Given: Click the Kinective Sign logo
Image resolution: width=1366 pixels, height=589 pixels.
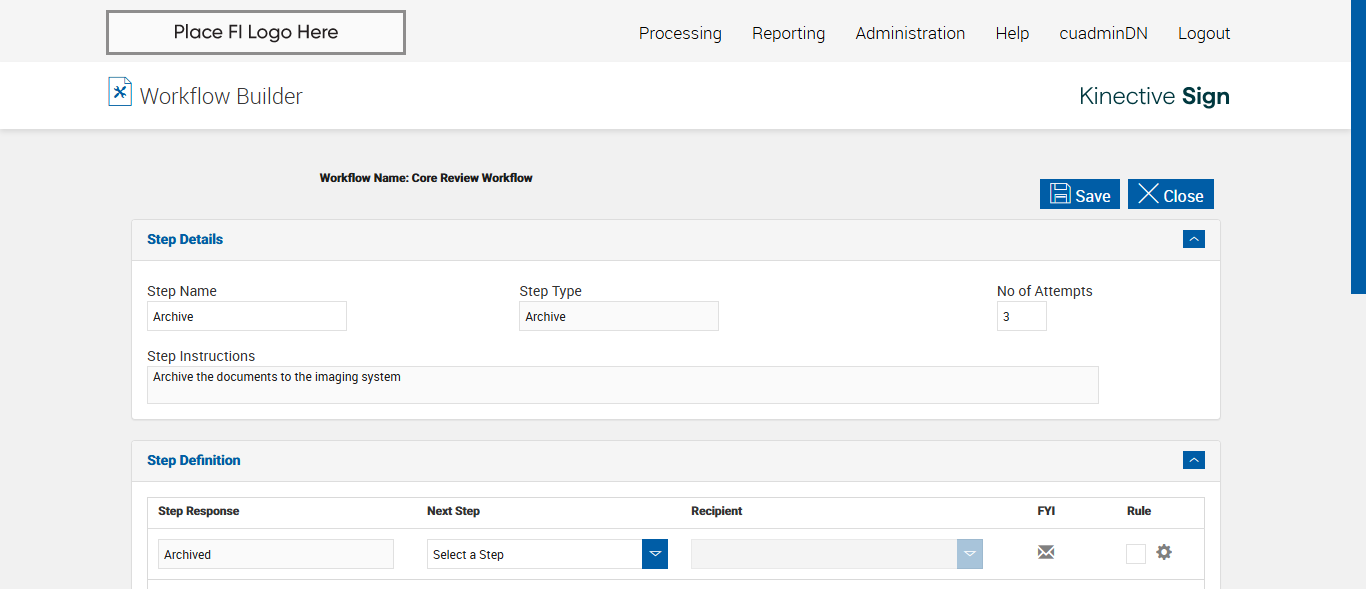Looking at the screenshot, I should coord(1154,96).
